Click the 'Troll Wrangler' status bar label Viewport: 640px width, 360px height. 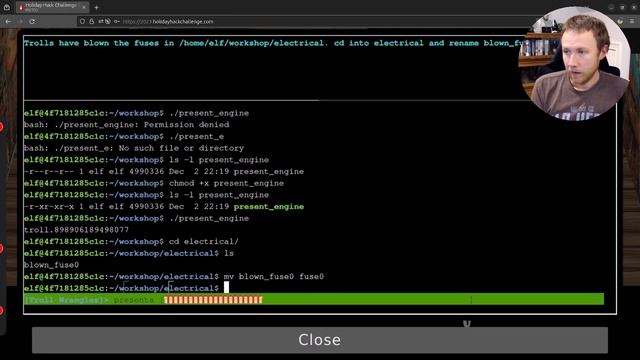point(66,300)
